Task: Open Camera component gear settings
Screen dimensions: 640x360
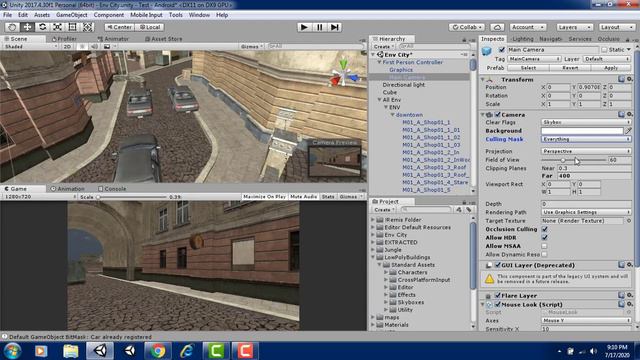Action: (x=630, y=114)
